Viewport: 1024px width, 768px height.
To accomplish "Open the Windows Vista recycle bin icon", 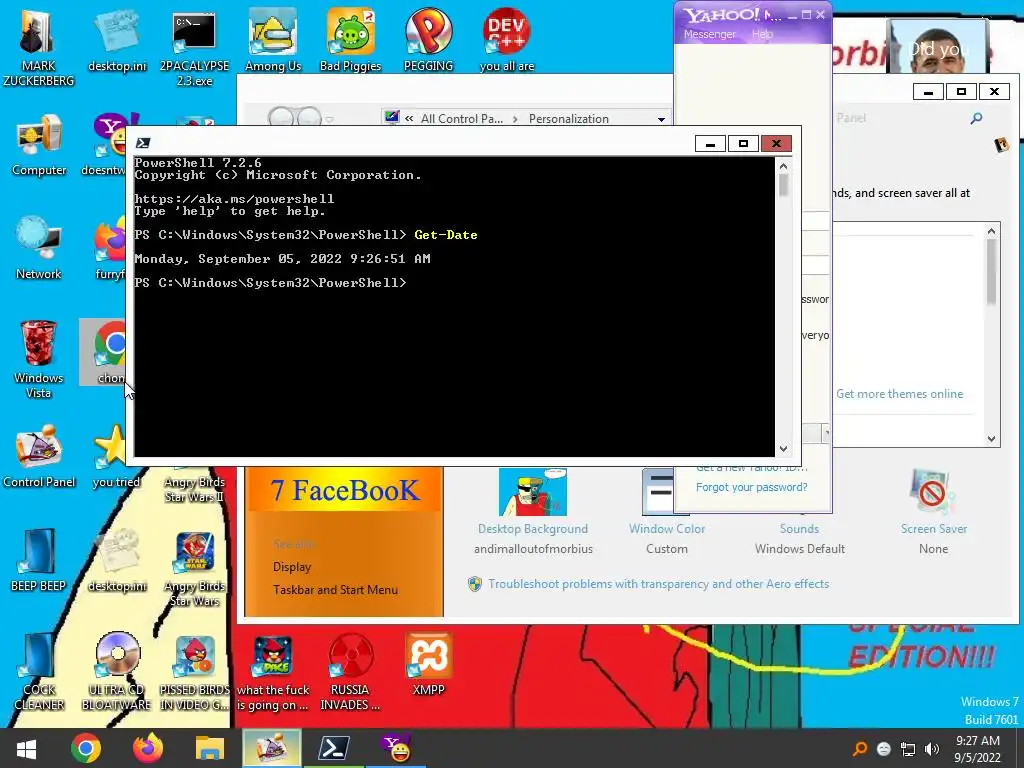I will click(x=39, y=359).
